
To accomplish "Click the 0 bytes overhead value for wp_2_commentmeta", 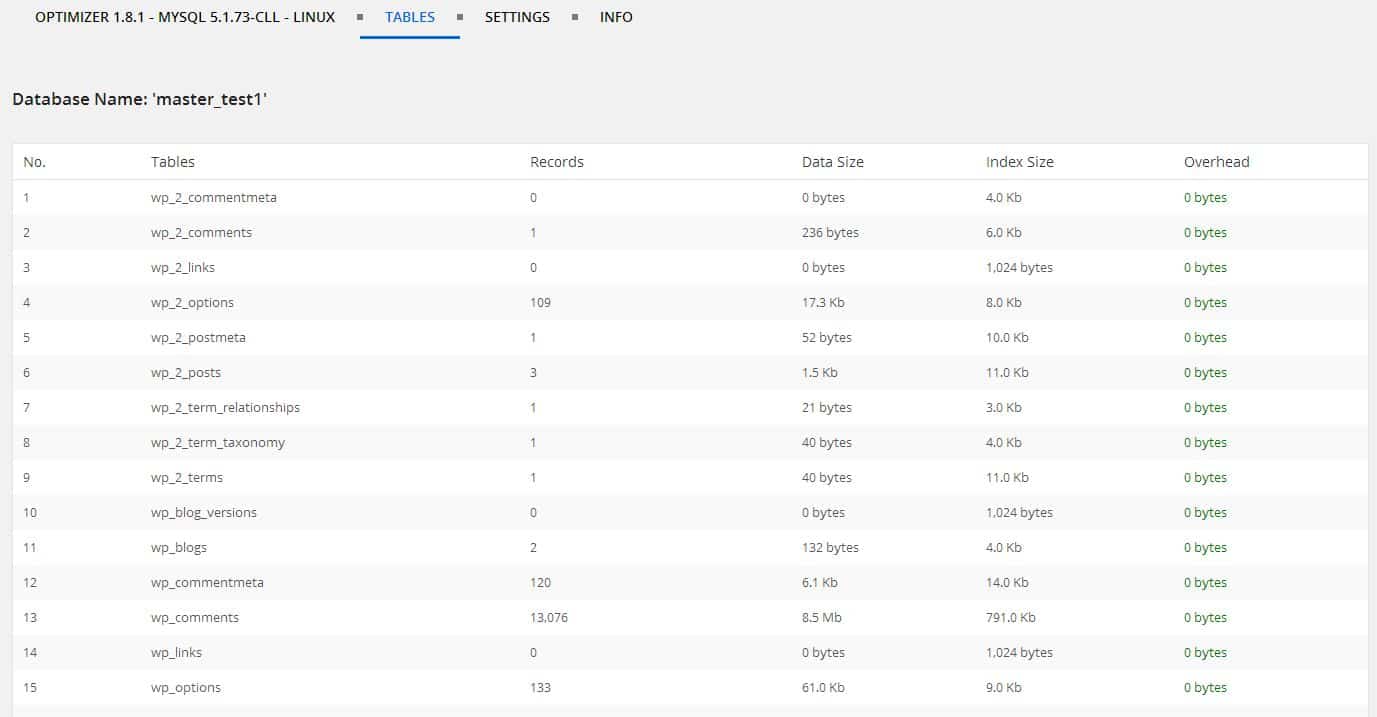I will pyautogui.click(x=1204, y=197).
